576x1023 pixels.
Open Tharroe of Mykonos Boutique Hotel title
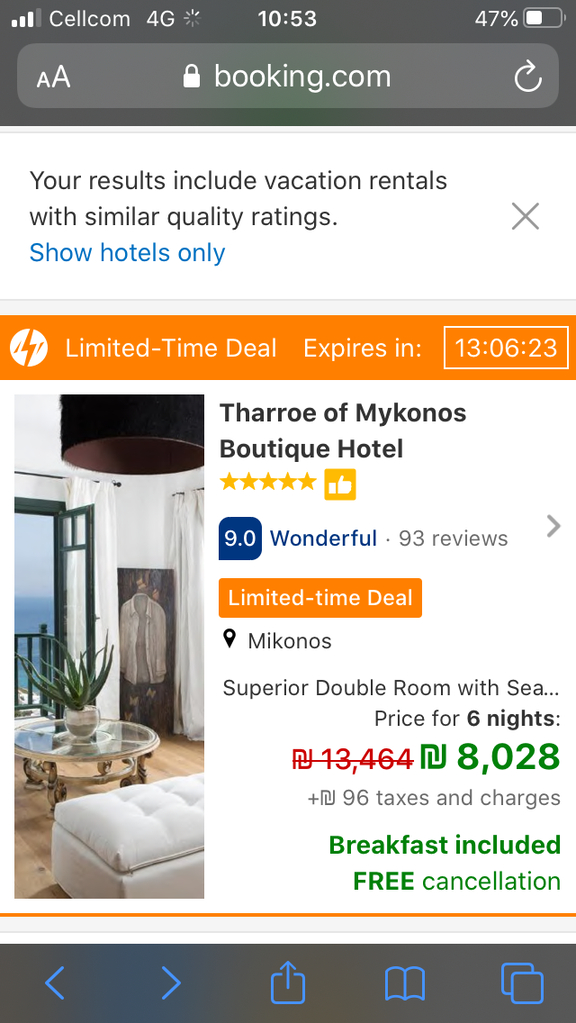(343, 431)
